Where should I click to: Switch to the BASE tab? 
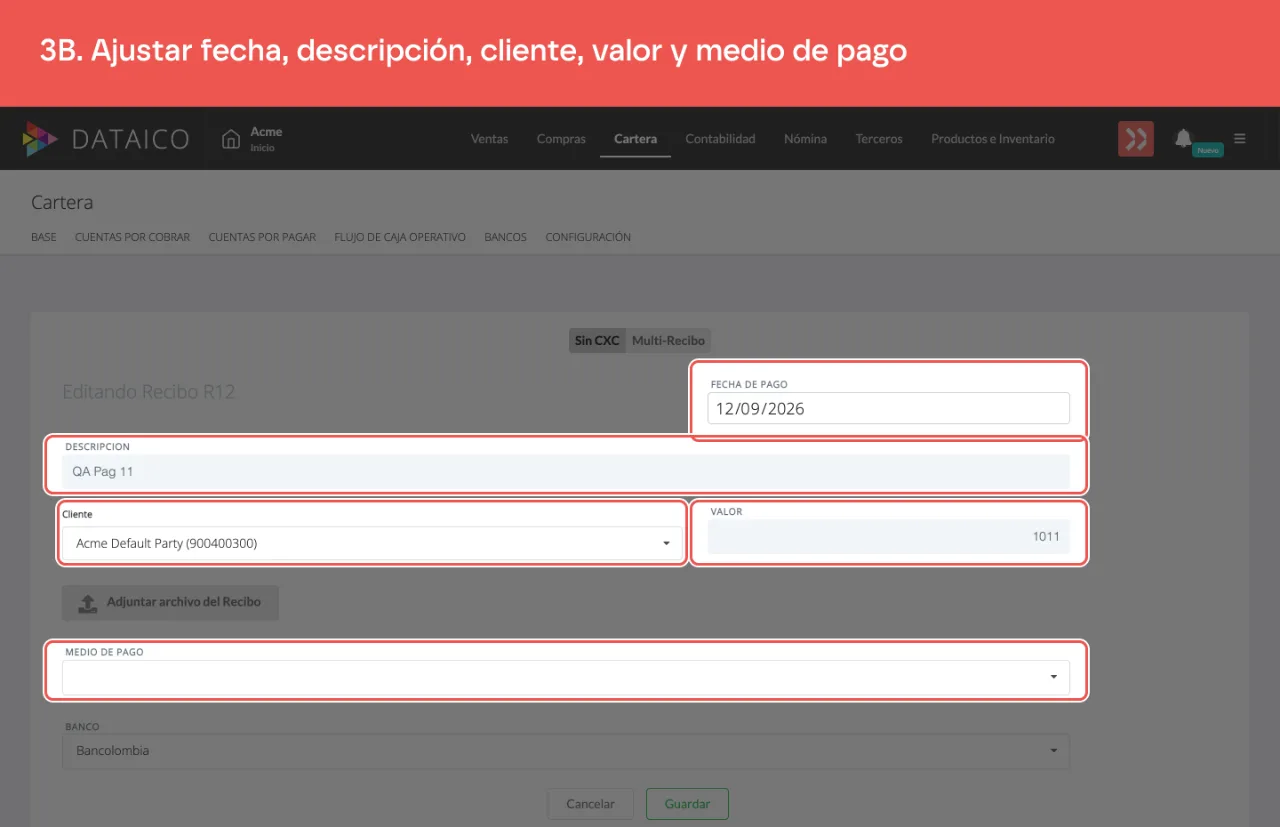click(44, 237)
